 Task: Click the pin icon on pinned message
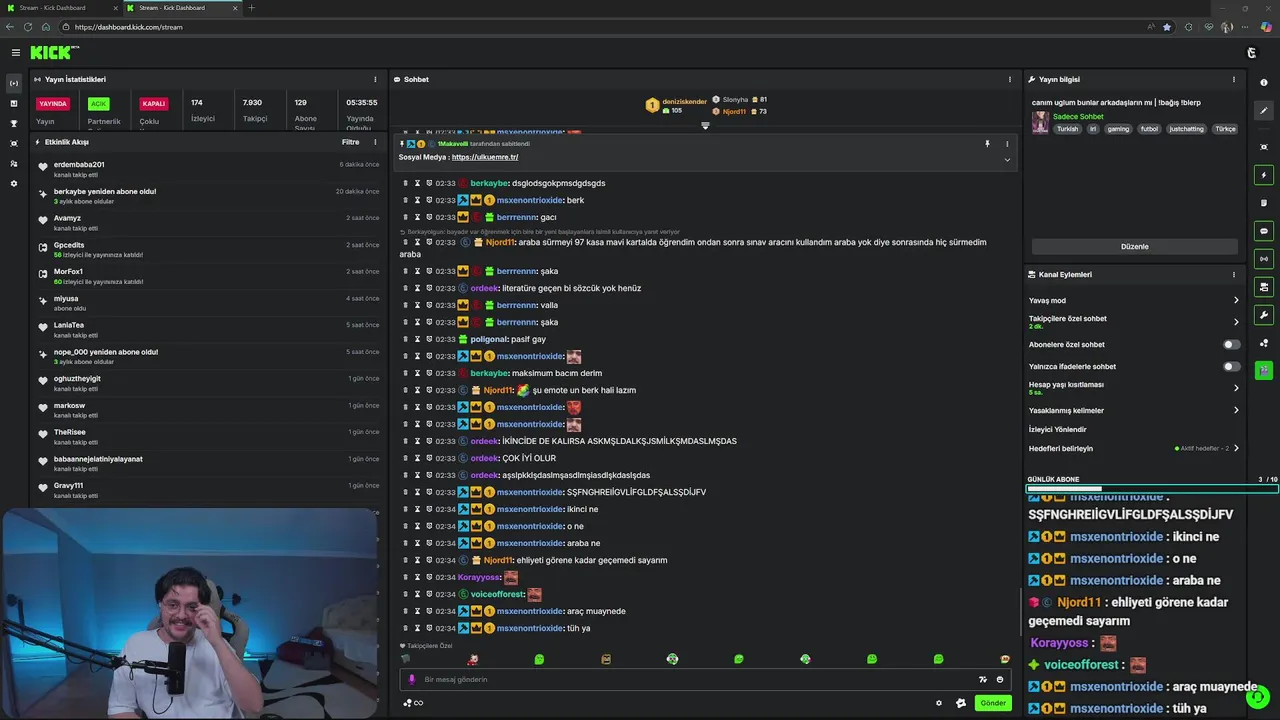pos(987,144)
